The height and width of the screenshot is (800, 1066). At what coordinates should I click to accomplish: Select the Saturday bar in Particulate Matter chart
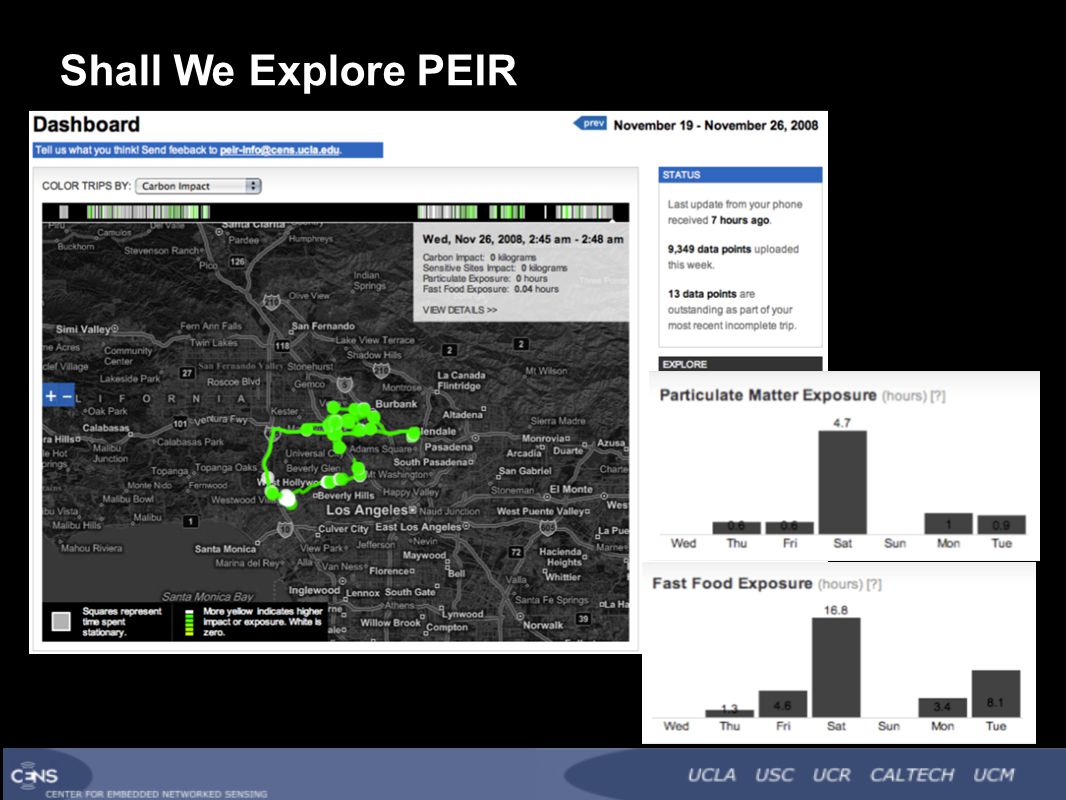click(842, 482)
